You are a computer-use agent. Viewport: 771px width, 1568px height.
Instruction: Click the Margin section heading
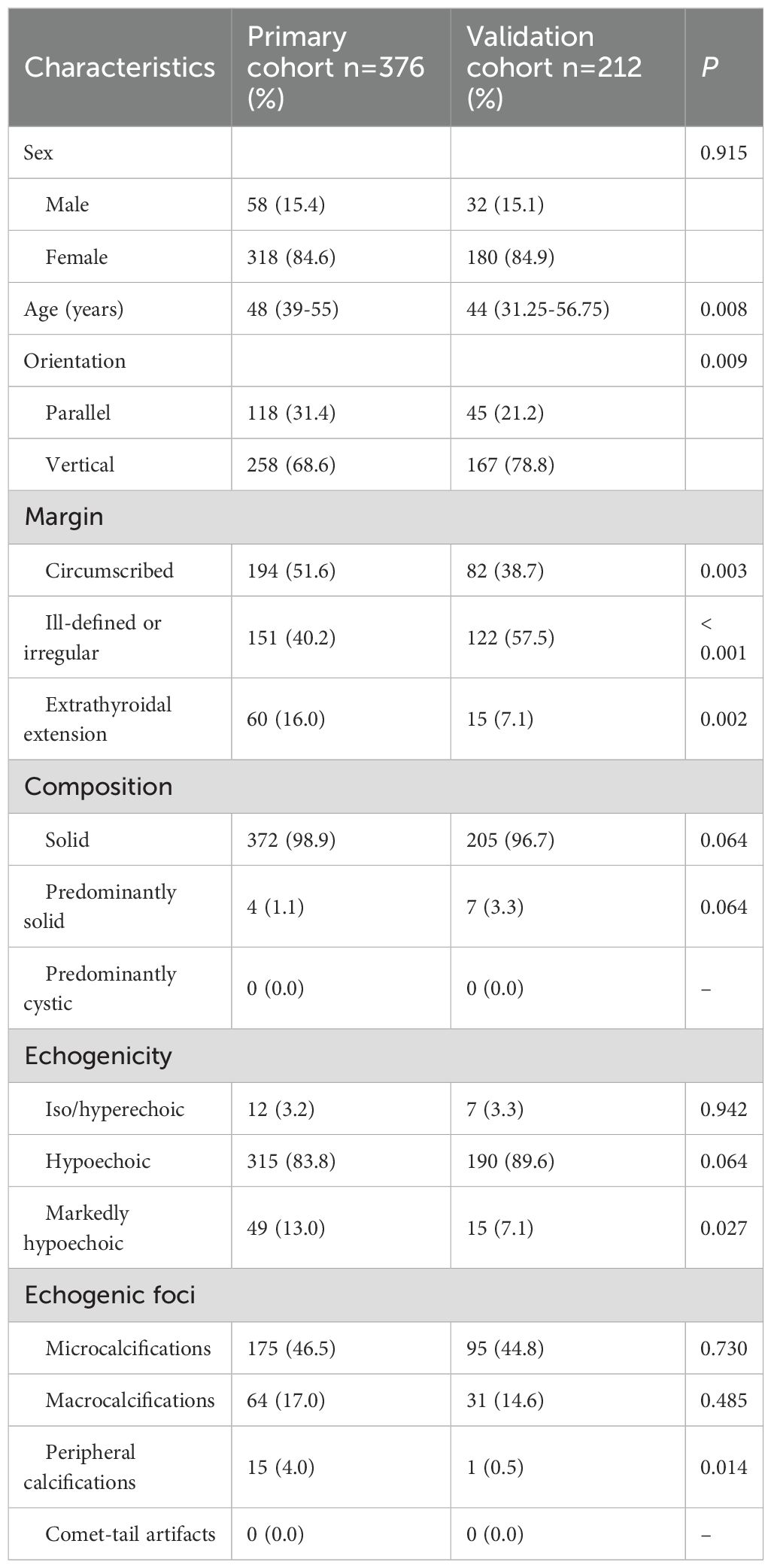click(64, 517)
